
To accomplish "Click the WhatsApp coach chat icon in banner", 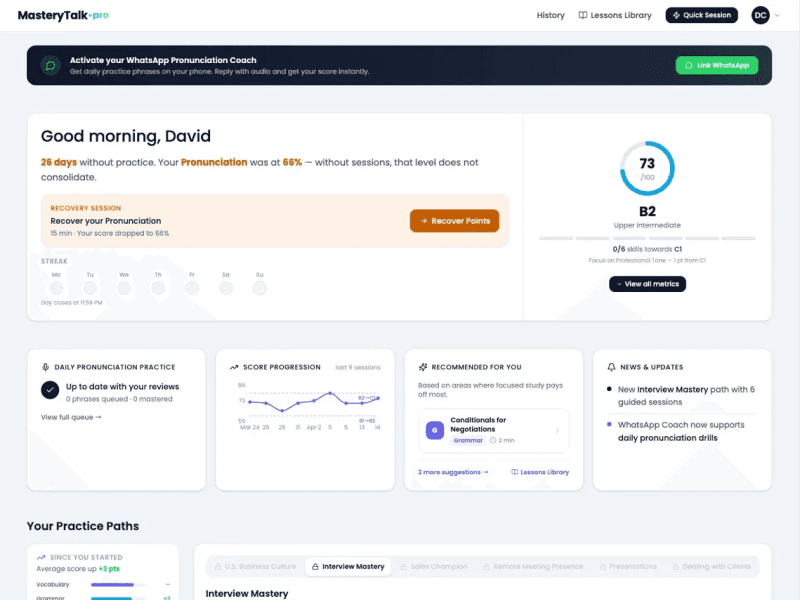I will [x=51, y=65].
